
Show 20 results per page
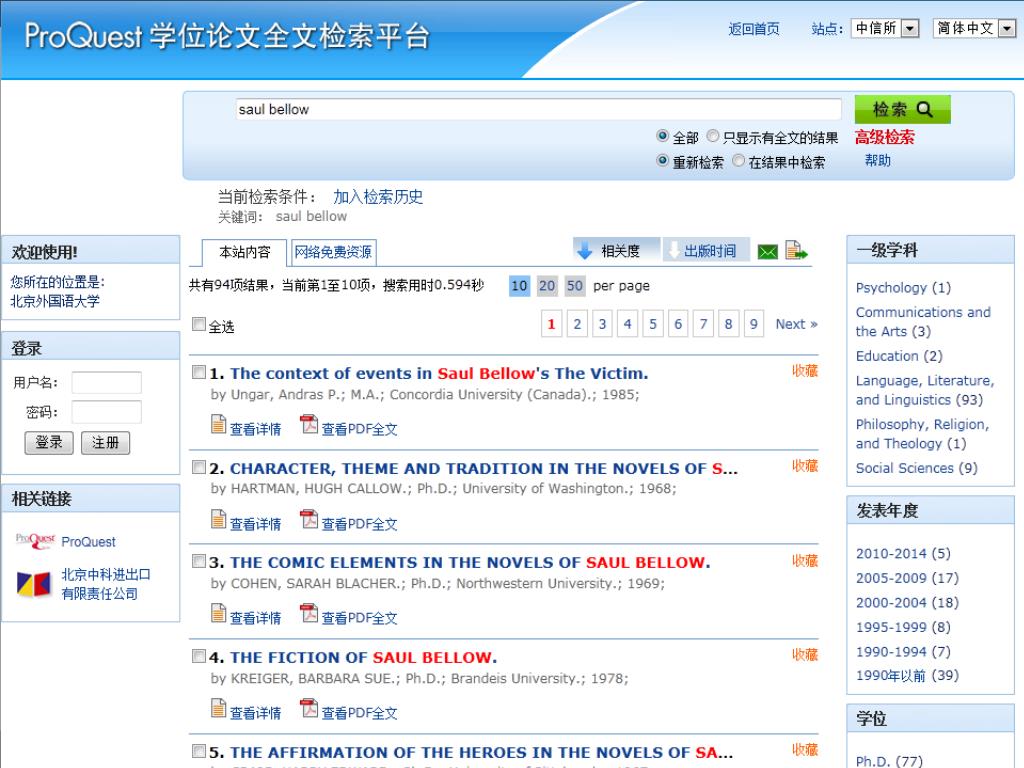pyautogui.click(x=547, y=285)
